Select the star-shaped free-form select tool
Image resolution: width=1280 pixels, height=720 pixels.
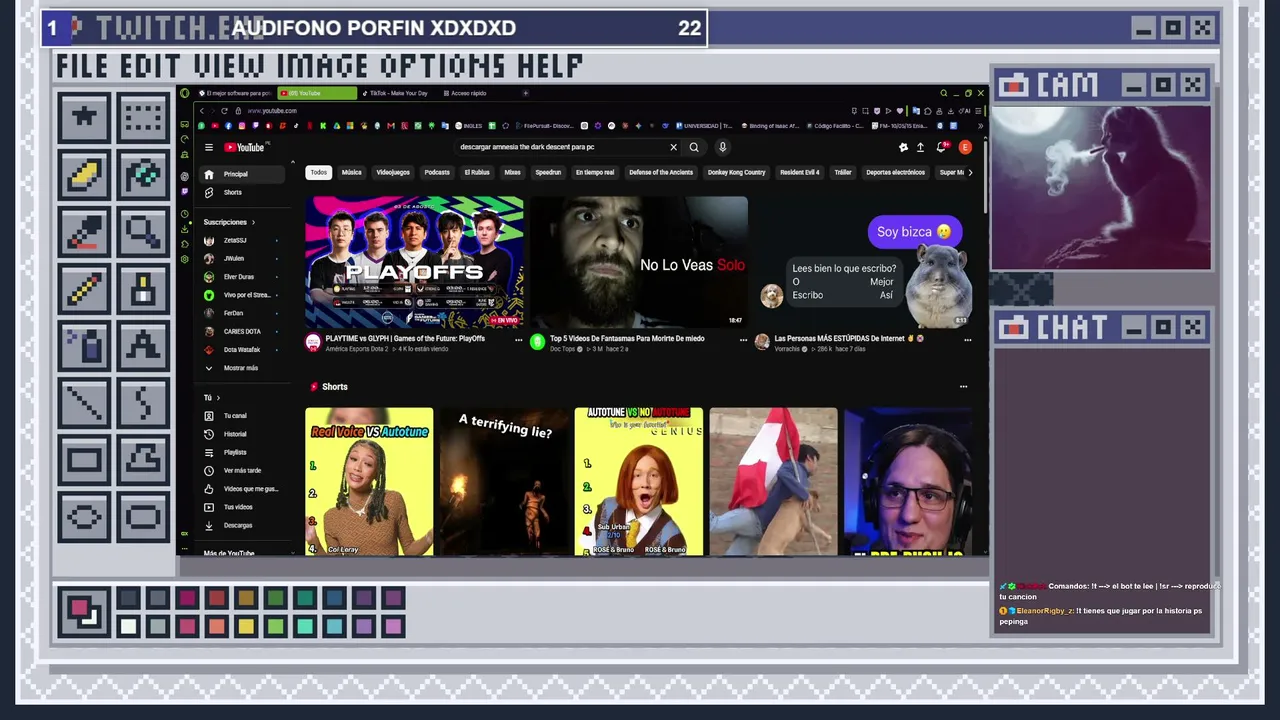pos(84,118)
